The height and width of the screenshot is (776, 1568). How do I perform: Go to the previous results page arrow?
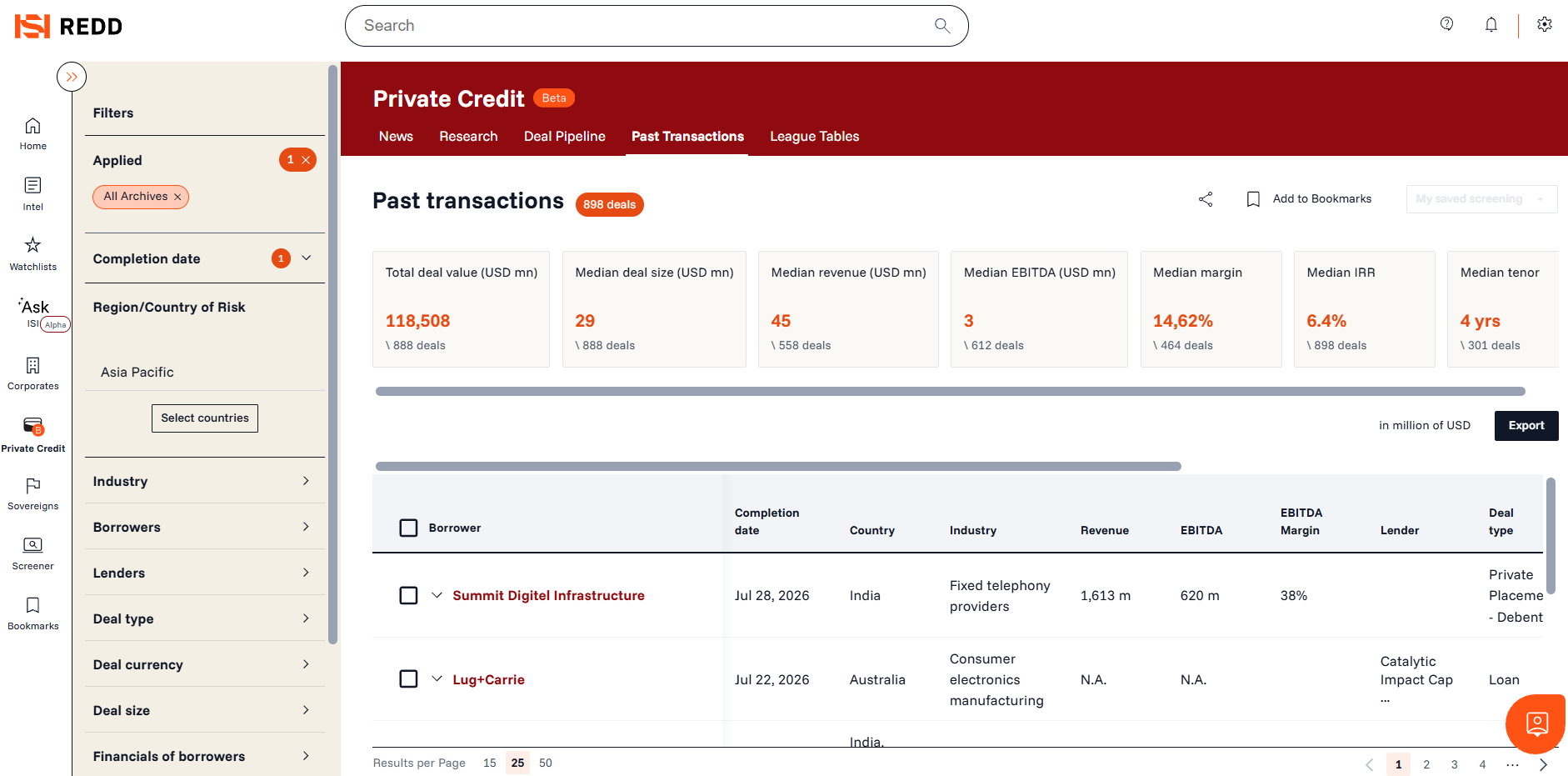point(1369,764)
